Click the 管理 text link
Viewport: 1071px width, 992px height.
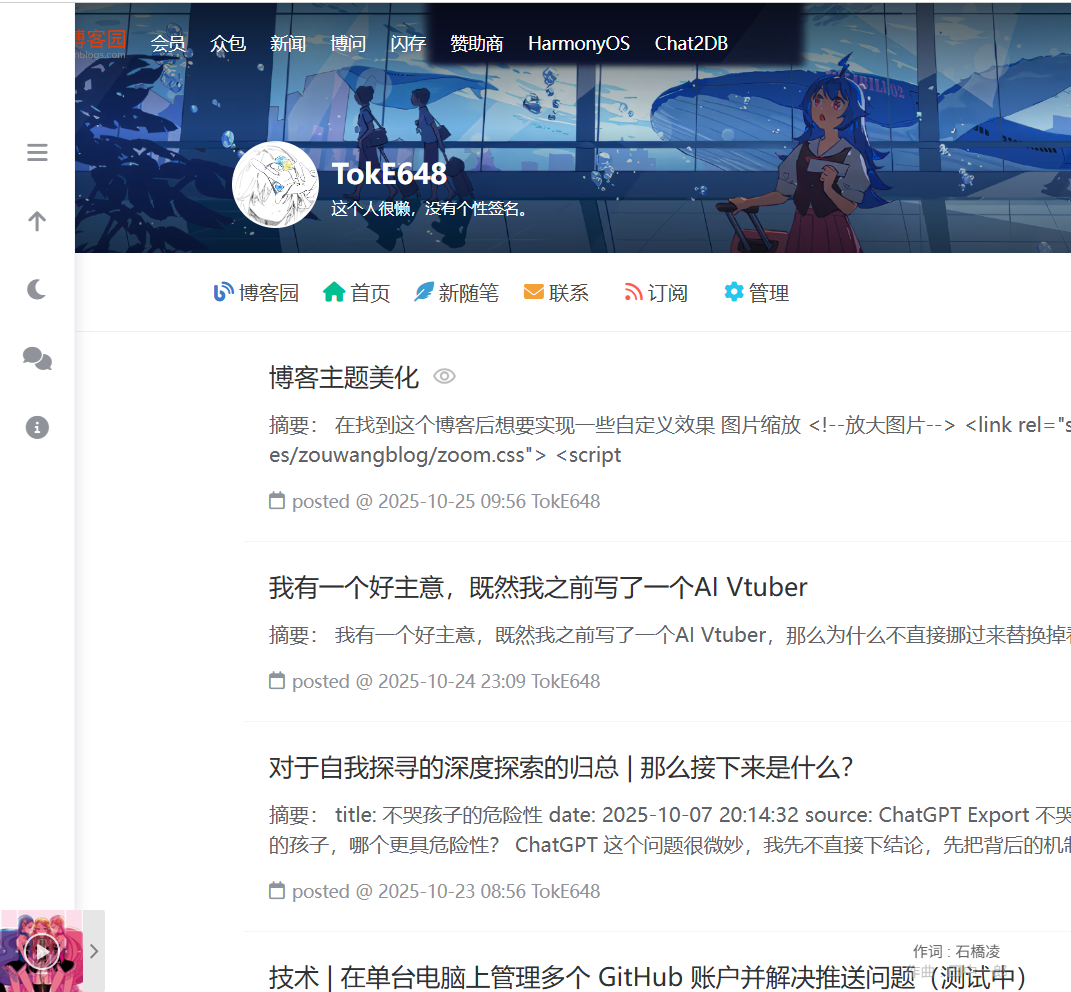(x=769, y=293)
